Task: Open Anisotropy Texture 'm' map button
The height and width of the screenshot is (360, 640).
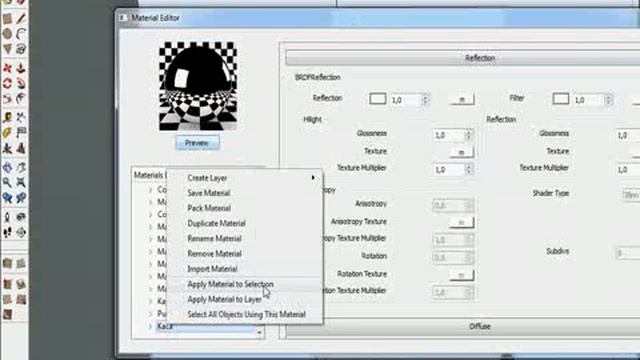Action: pyautogui.click(x=461, y=222)
